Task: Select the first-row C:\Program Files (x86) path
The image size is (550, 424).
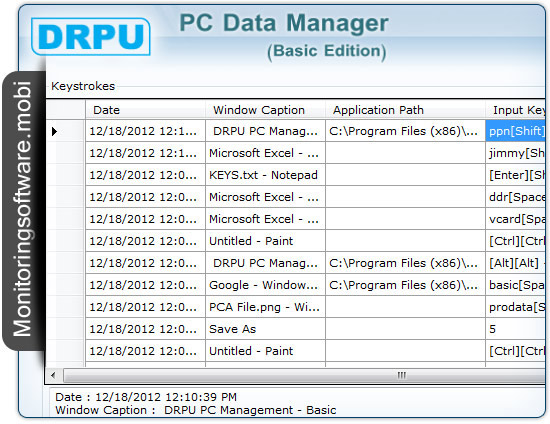Action: tap(405, 131)
